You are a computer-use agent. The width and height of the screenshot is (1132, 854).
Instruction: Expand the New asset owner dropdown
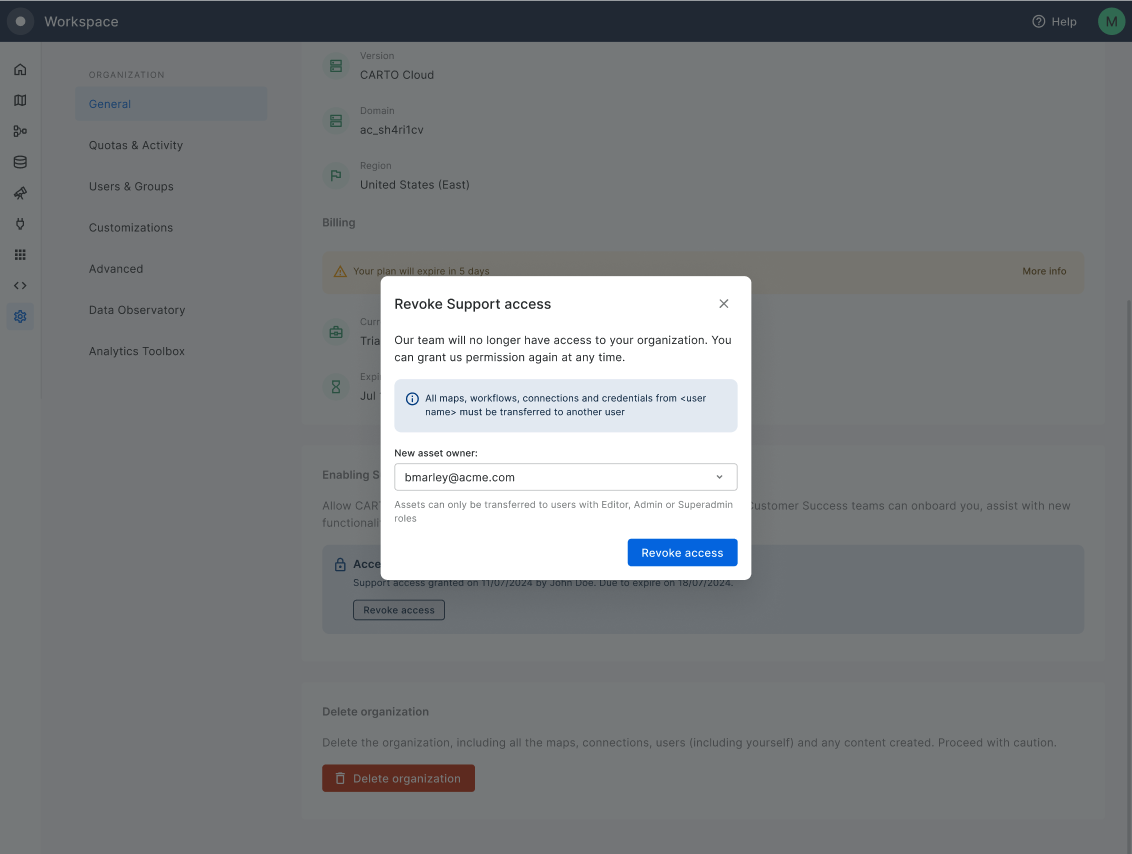click(x=566, y=477)
